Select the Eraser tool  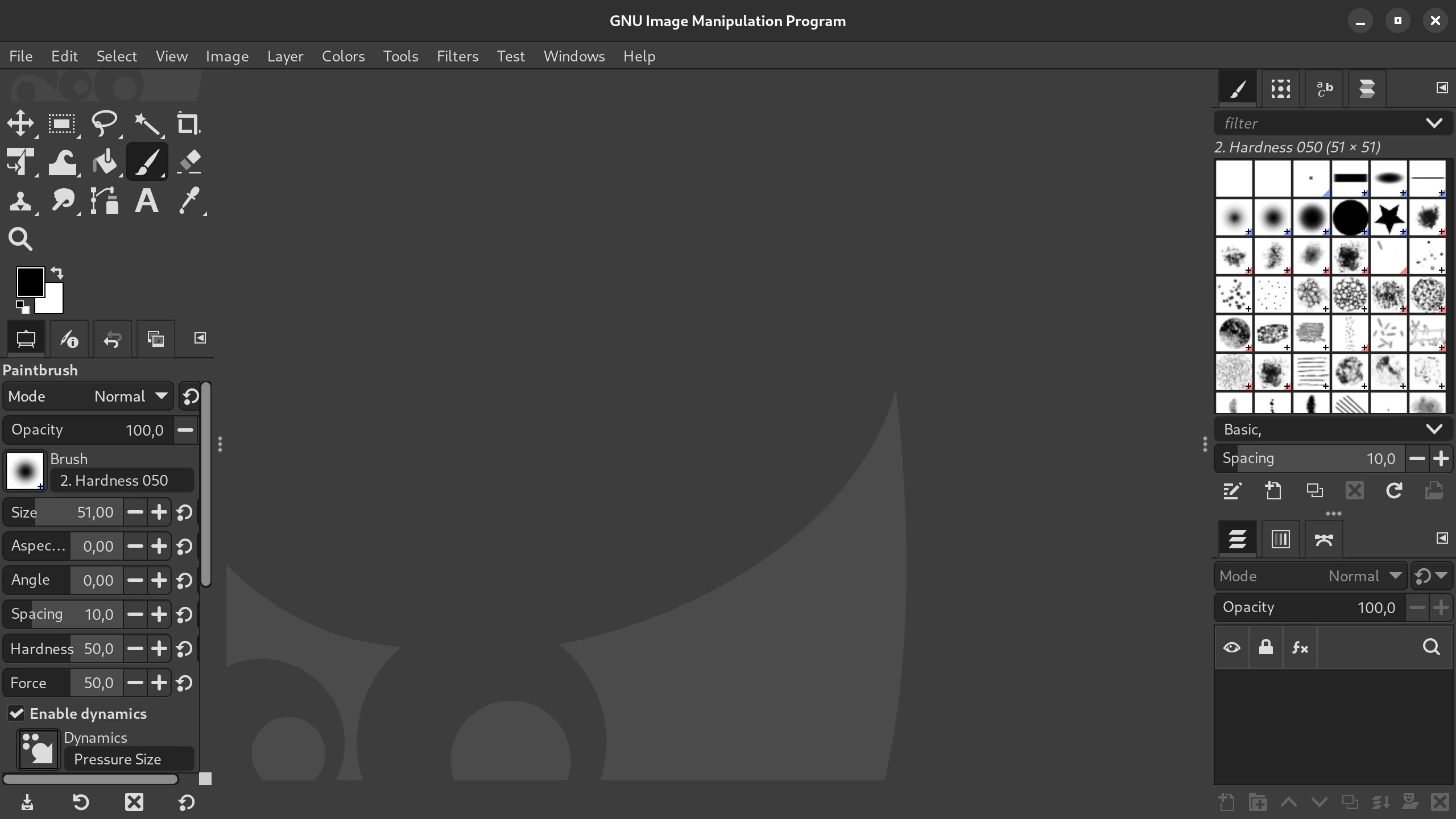tap(189, 162)
